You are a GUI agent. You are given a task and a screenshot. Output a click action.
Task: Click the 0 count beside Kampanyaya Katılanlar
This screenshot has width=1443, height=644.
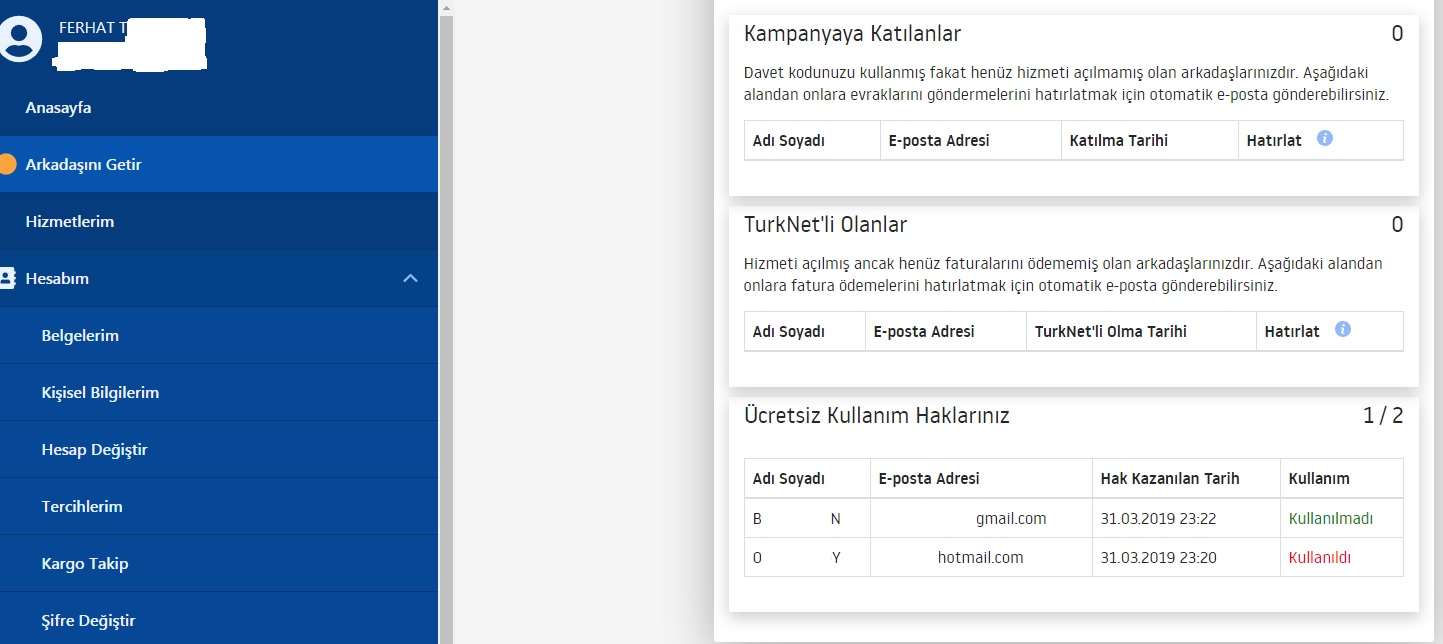pyautogui.click(x=1397, y=34)
